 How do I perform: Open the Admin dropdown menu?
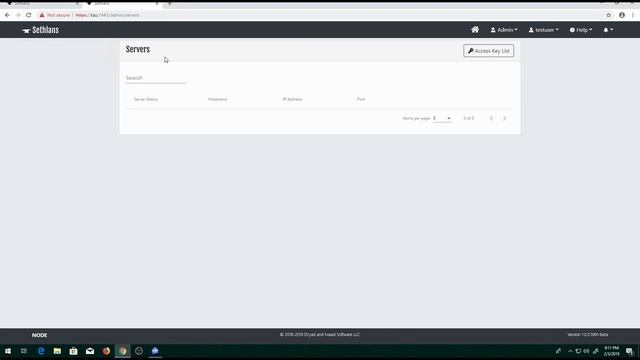click(x=504, y=30)
